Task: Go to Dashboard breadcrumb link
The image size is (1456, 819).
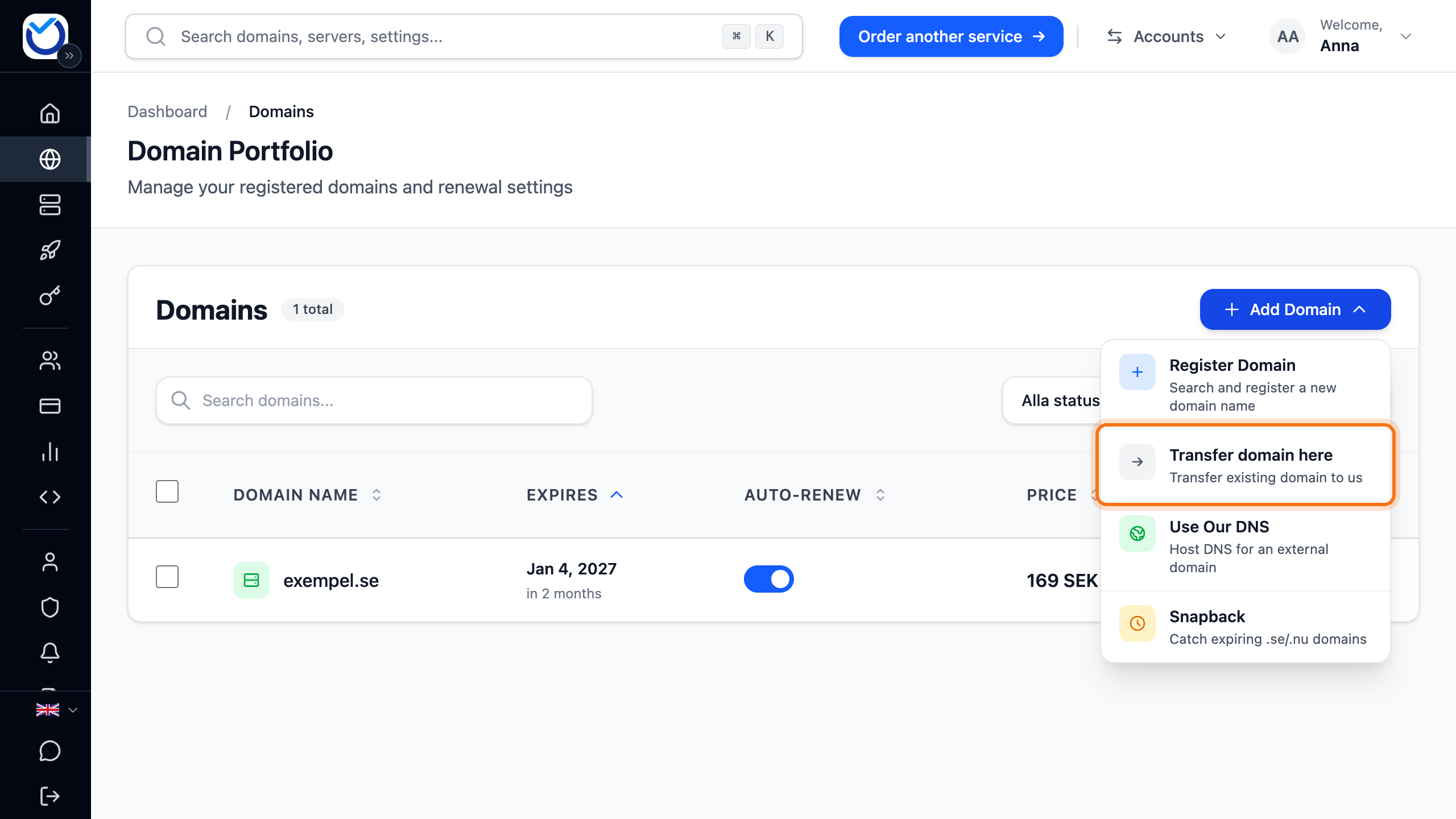Action: tap(167, 111)
